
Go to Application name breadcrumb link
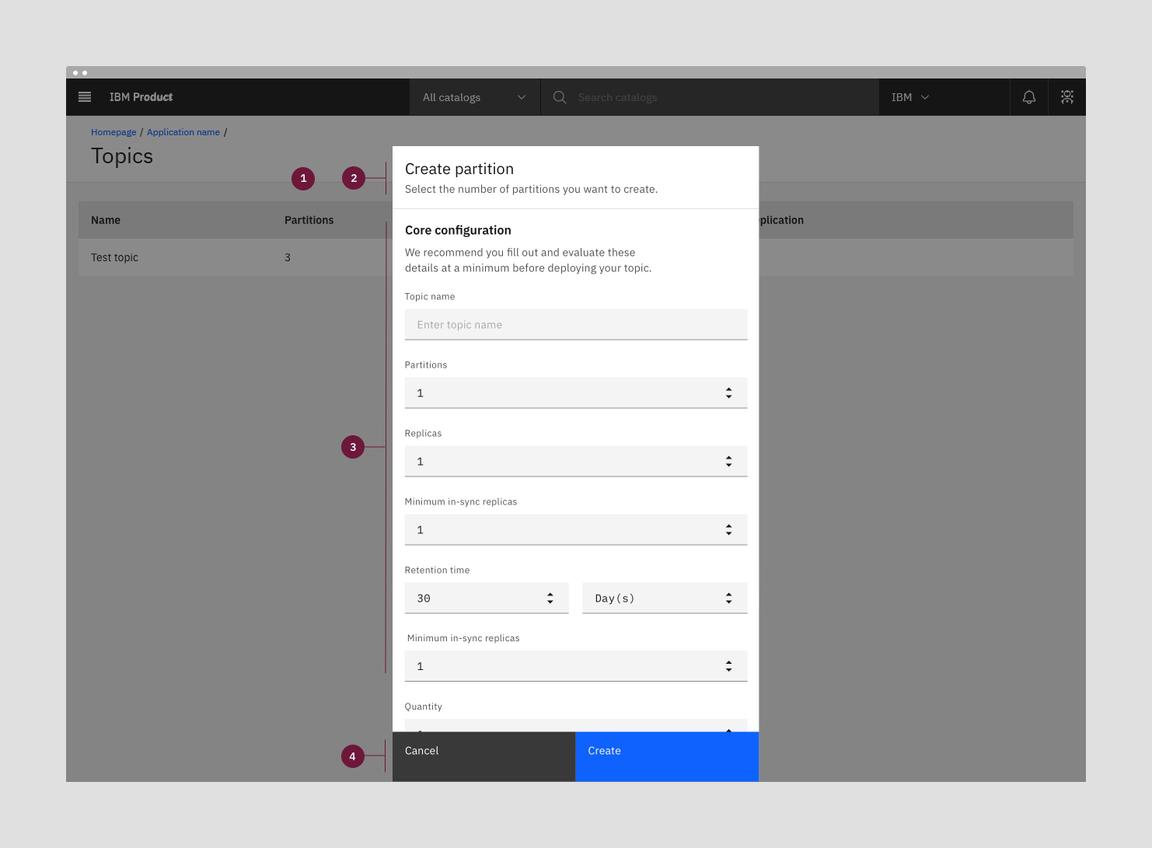pos(183,132)
